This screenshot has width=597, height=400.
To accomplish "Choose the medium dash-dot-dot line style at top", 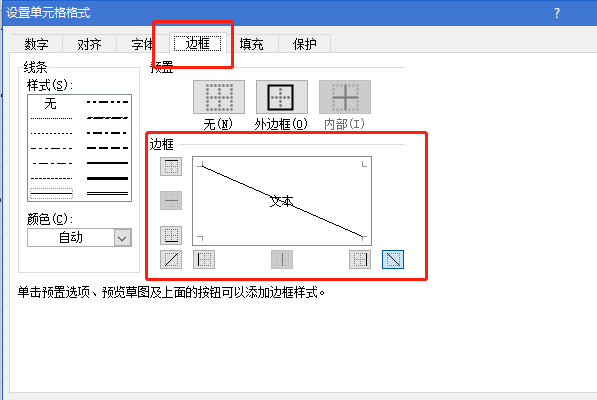I will coord(108,102).
